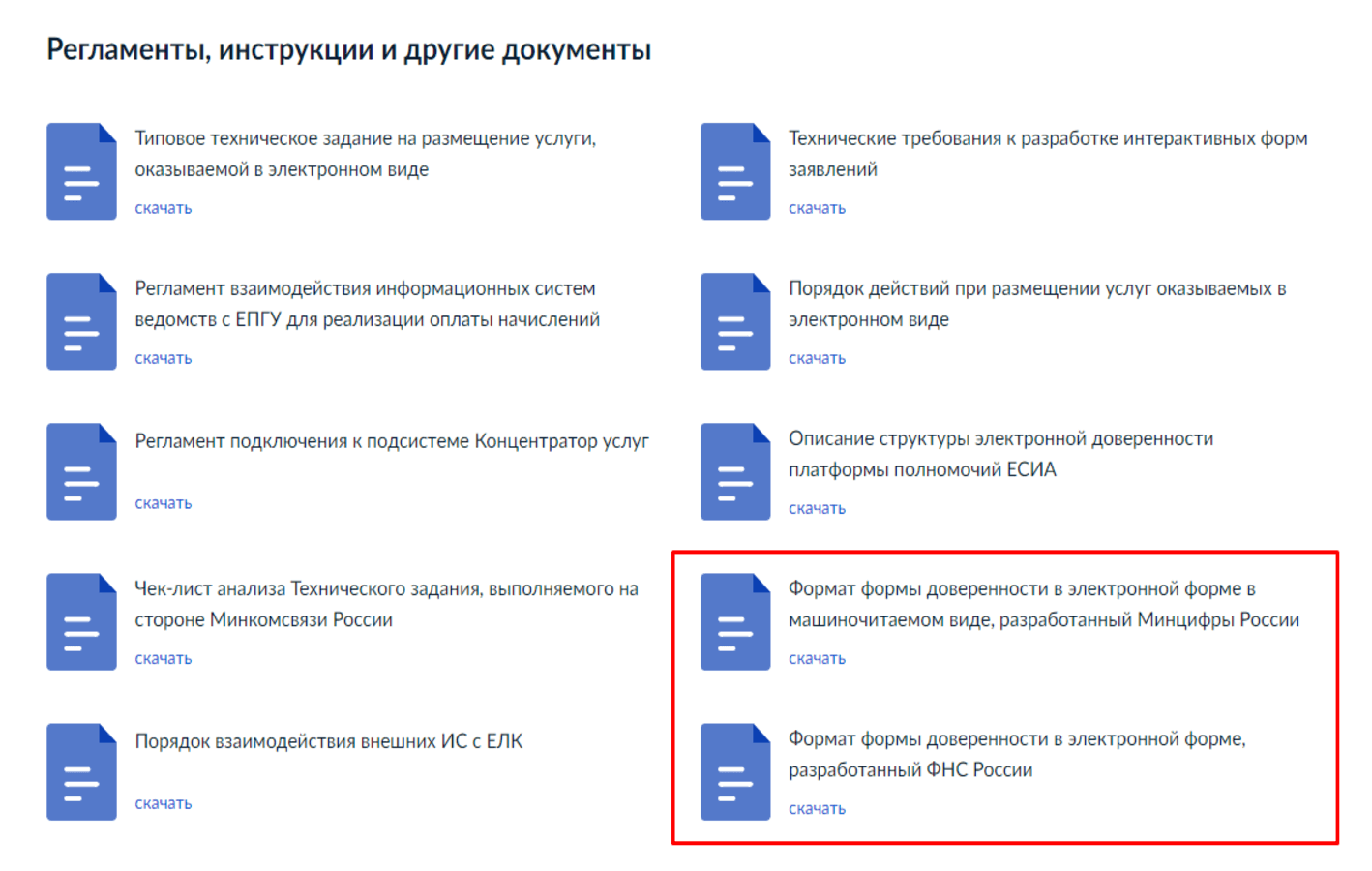1372x871 pixels.
Task: Select title Формат формы доверенности в машиночитаемом виде
Action: coord(1044,604)
